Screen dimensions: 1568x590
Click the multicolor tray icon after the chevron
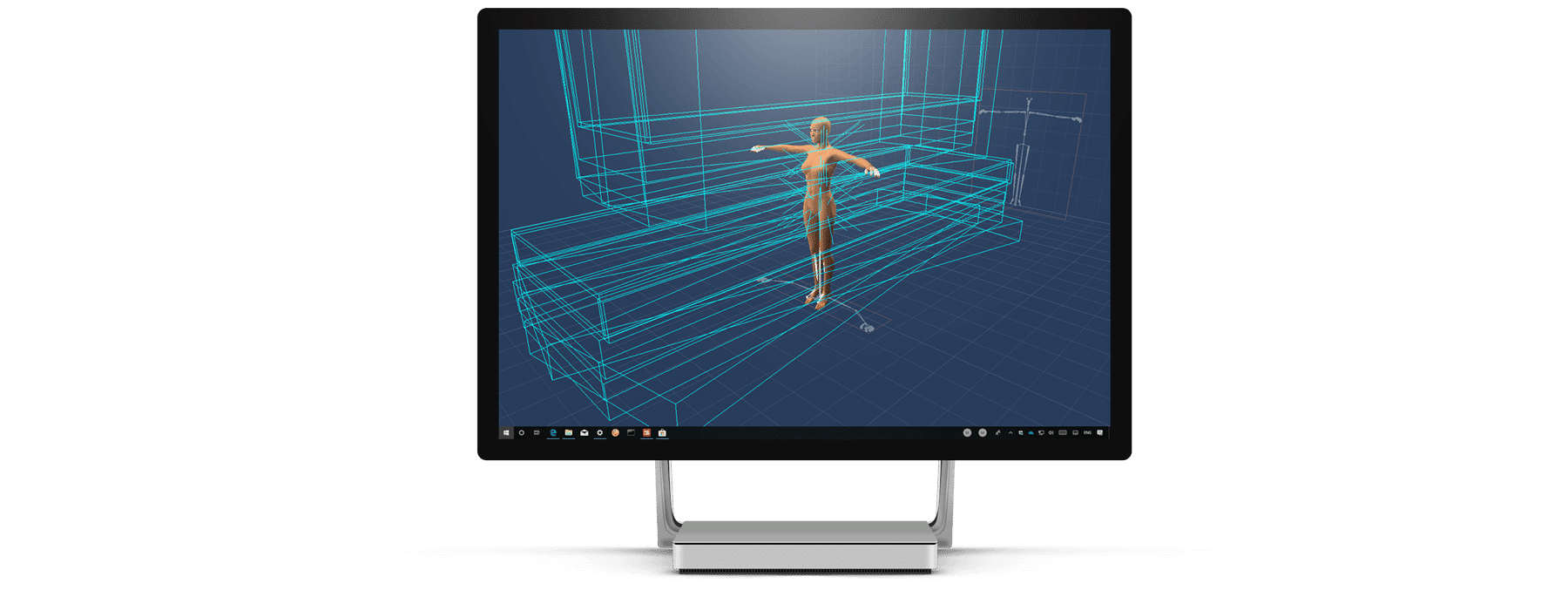[1021, 432]
